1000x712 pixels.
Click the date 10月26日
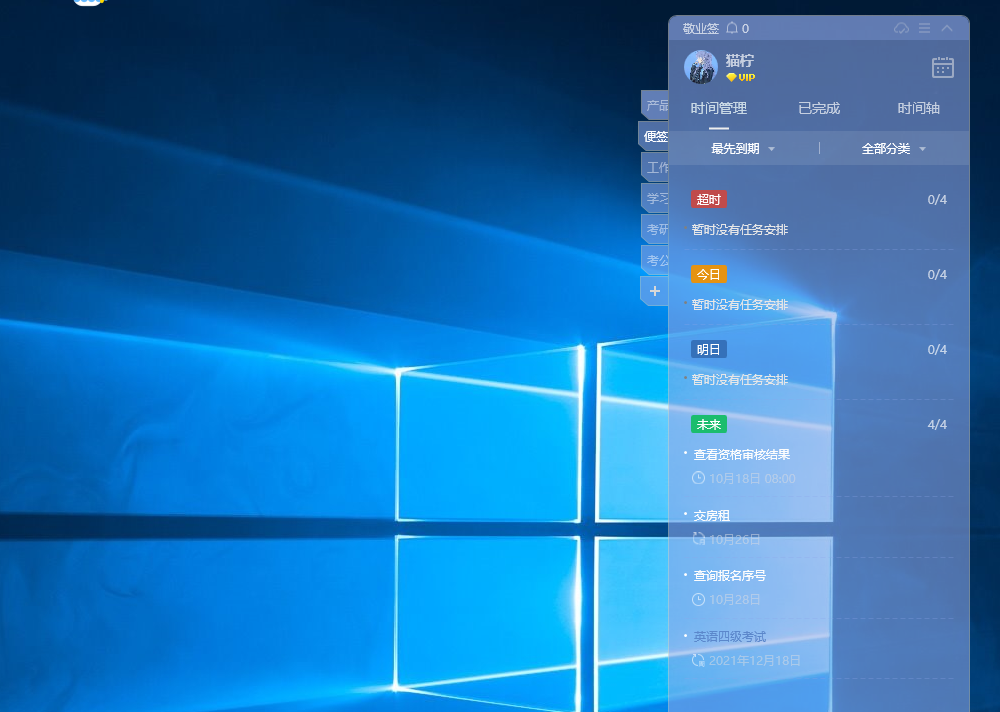coord(735,540)
